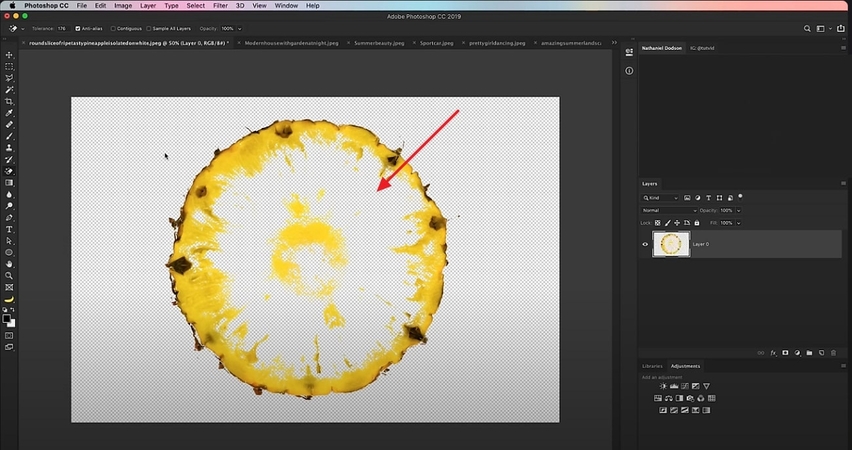This screenshot has width=852, height=450.
Task: Click the Share icon at top right
Action: 841,29
